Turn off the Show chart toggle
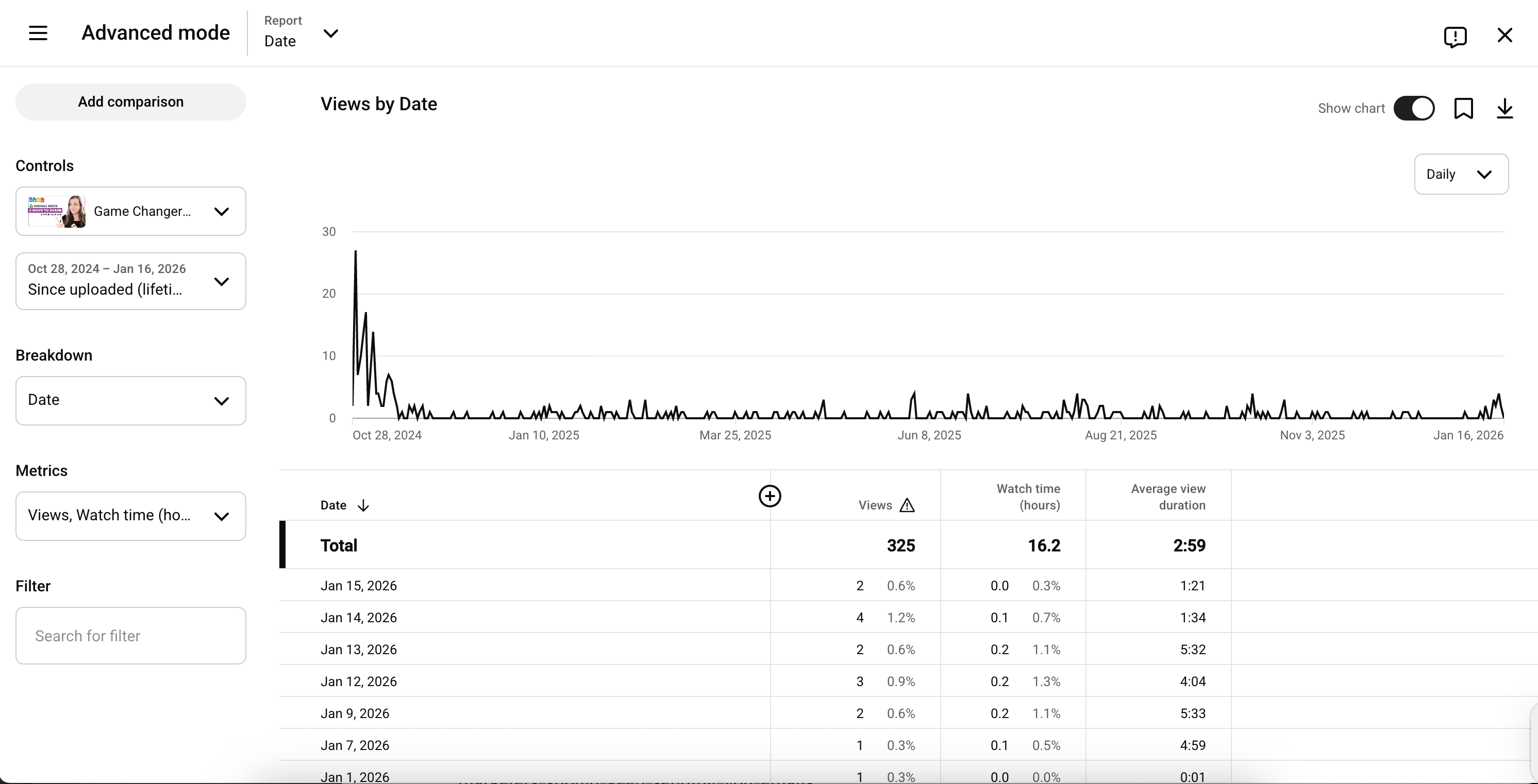The image size is (1538, 784). (1414, 108)
